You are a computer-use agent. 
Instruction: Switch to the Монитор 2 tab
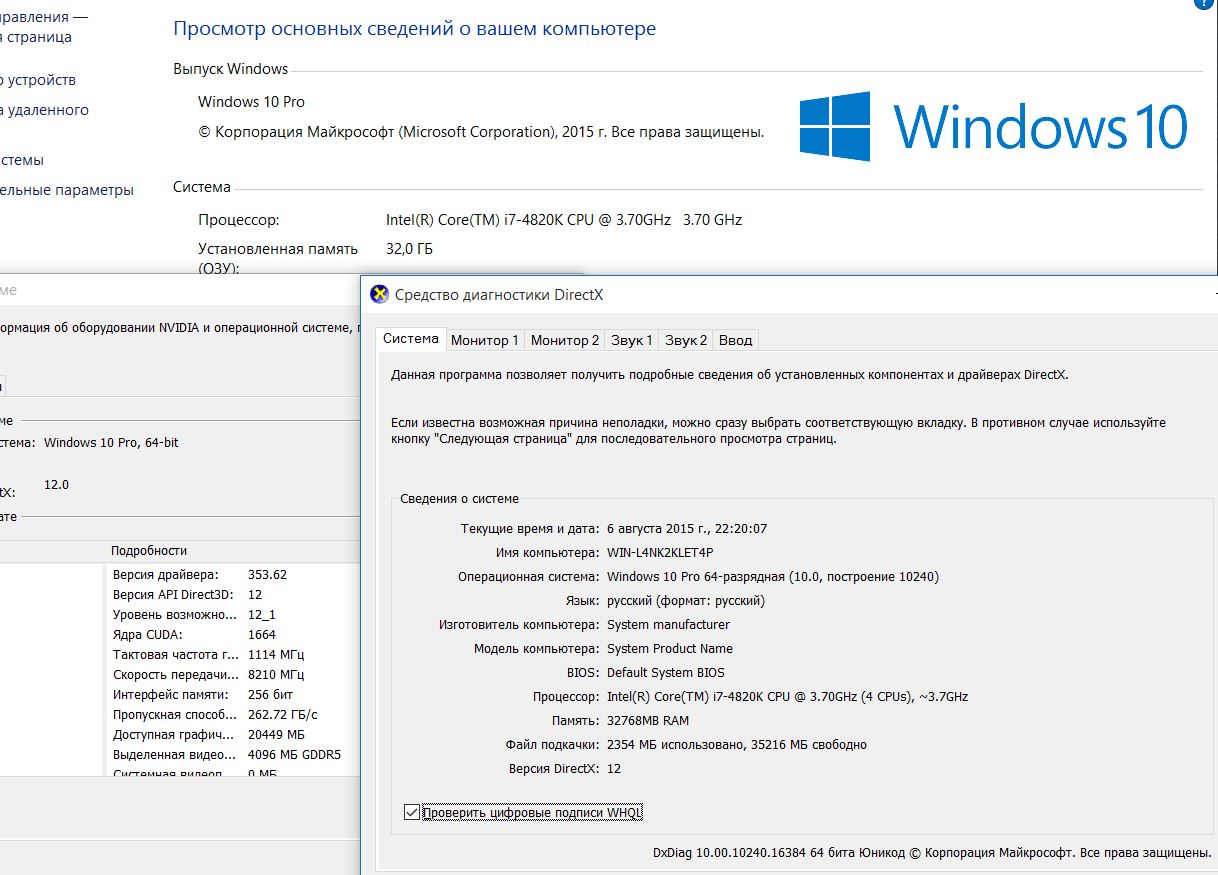coord(565,340)
